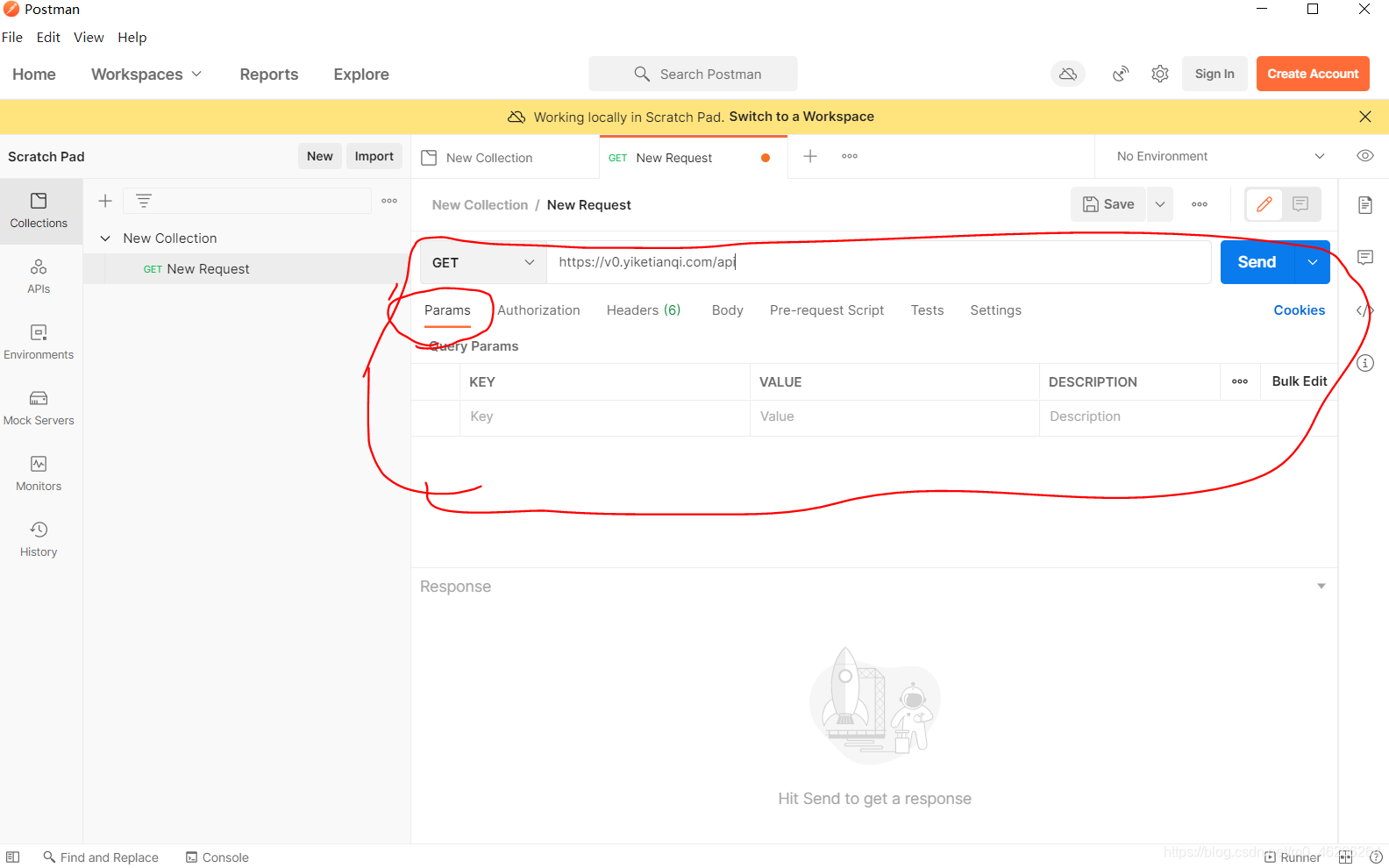1389x868 pixels.
Task: Open Find and Replace
Action: 101,857
